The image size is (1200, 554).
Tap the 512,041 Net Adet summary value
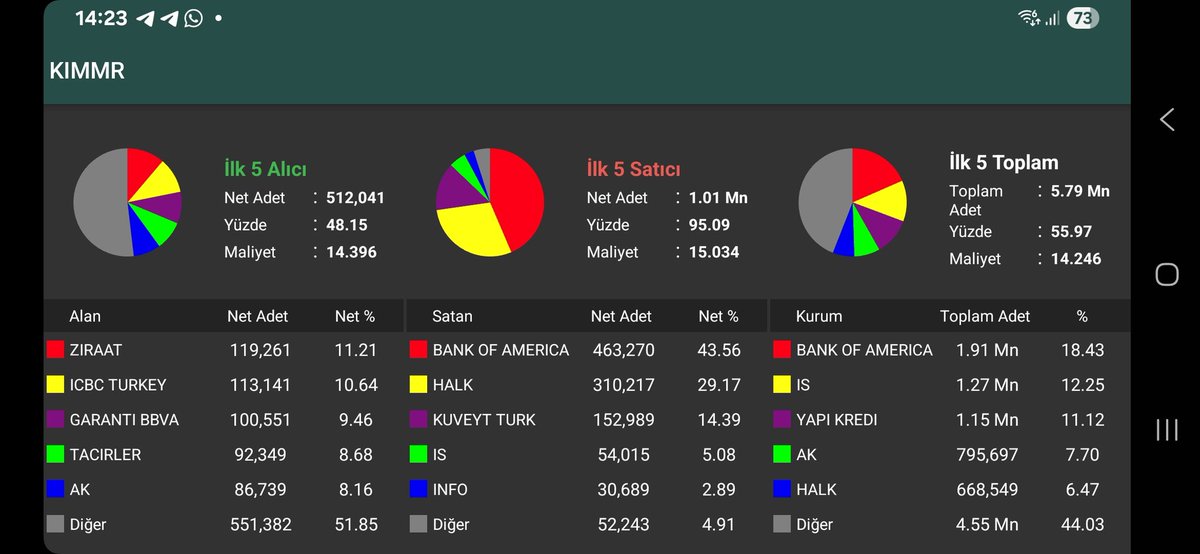pos(355,198)
